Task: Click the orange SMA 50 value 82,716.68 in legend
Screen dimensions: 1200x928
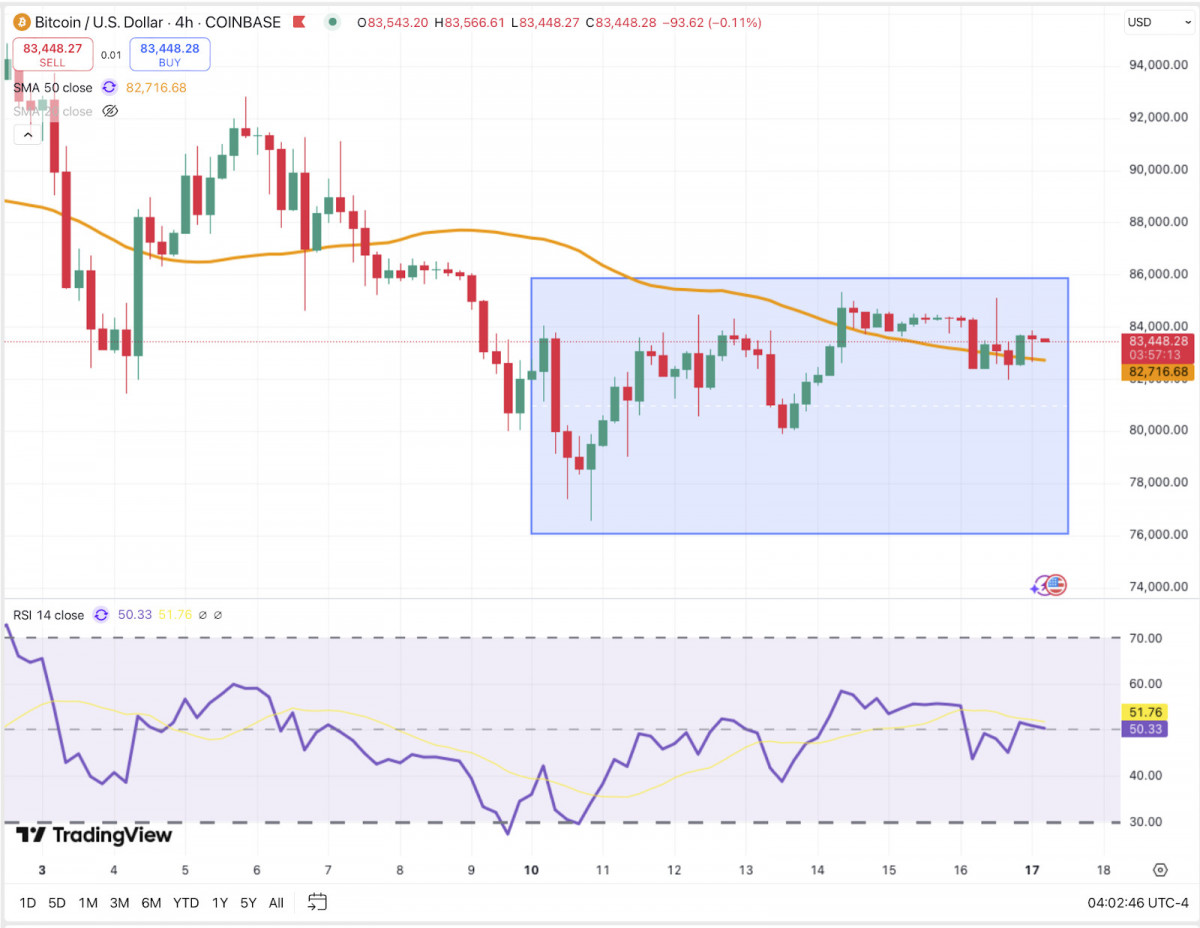Action: [156, 88]
